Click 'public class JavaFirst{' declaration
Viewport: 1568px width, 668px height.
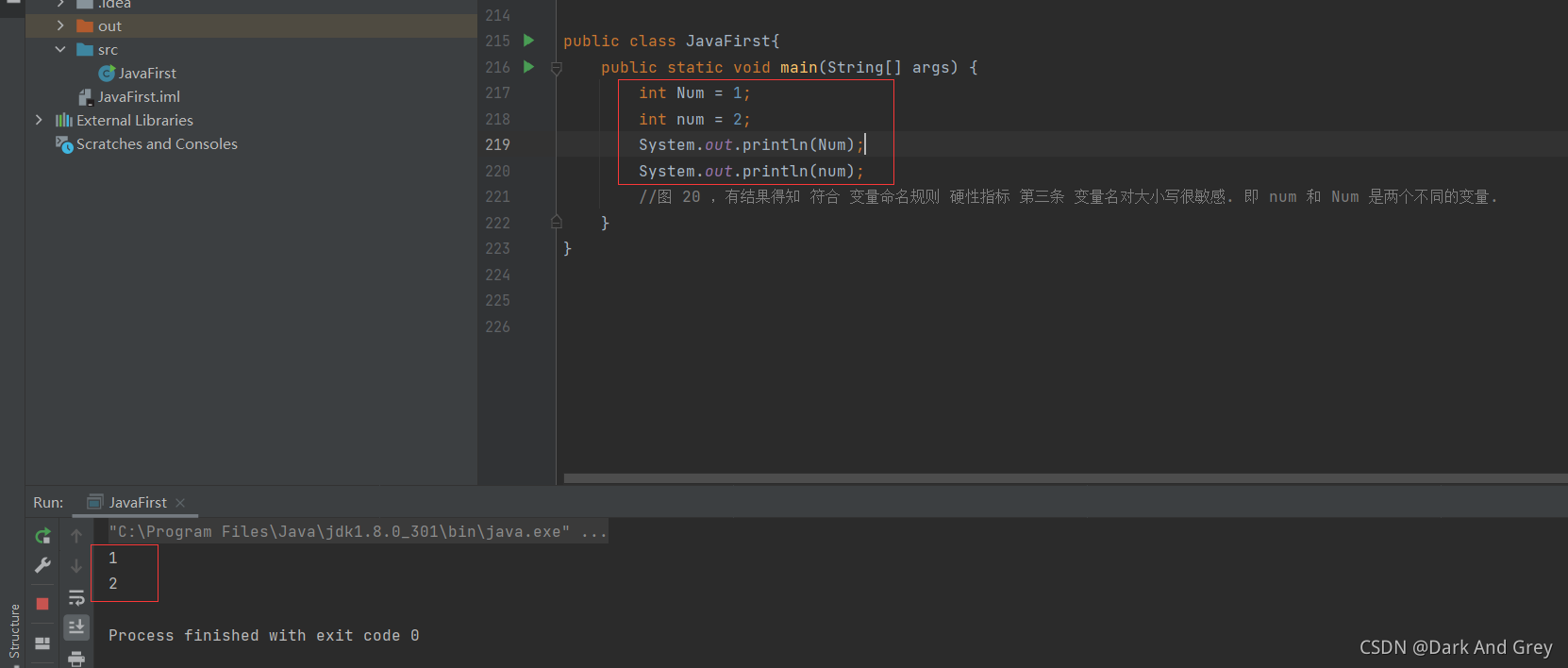(672, 41)
